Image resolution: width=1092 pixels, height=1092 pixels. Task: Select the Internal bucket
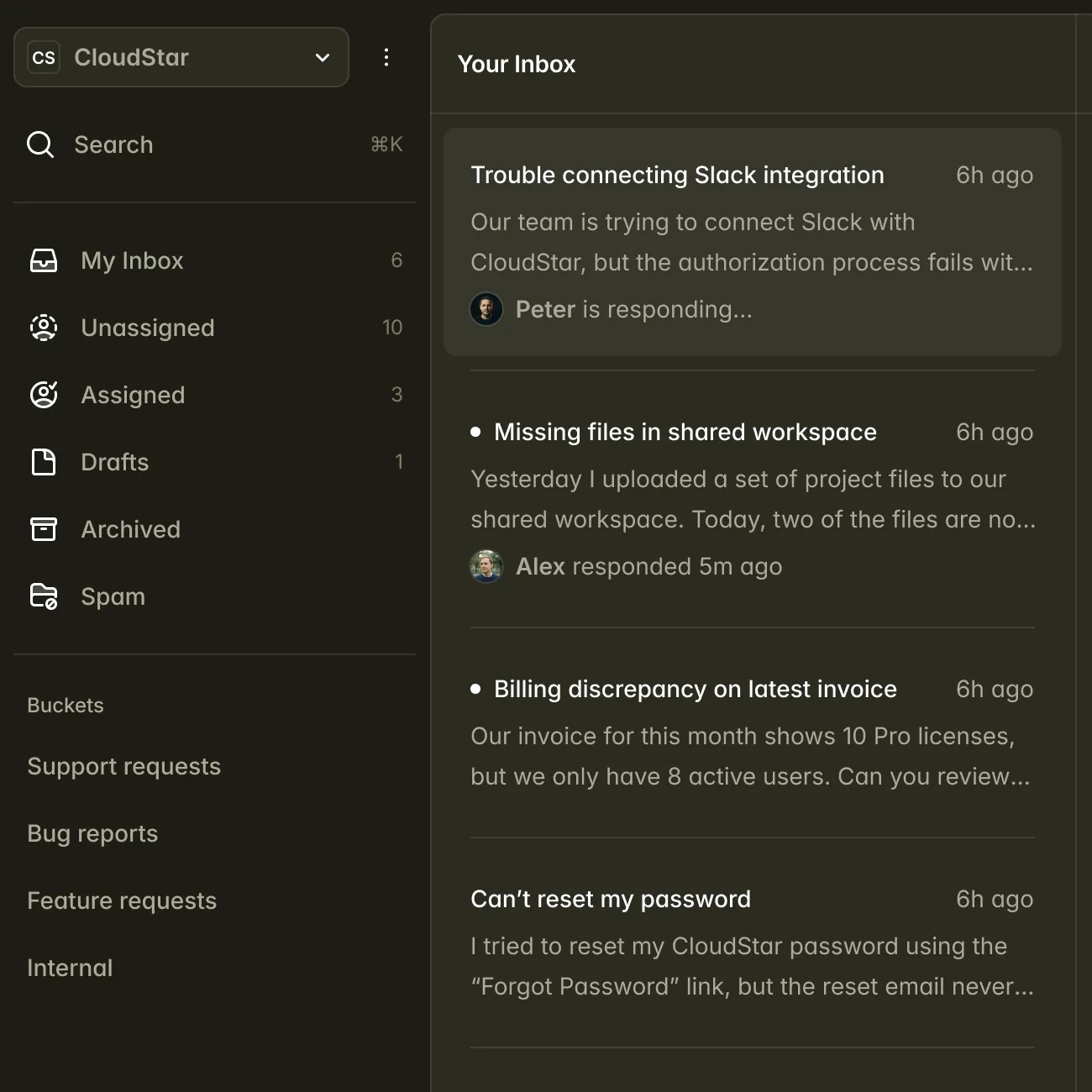click(70, 968)
